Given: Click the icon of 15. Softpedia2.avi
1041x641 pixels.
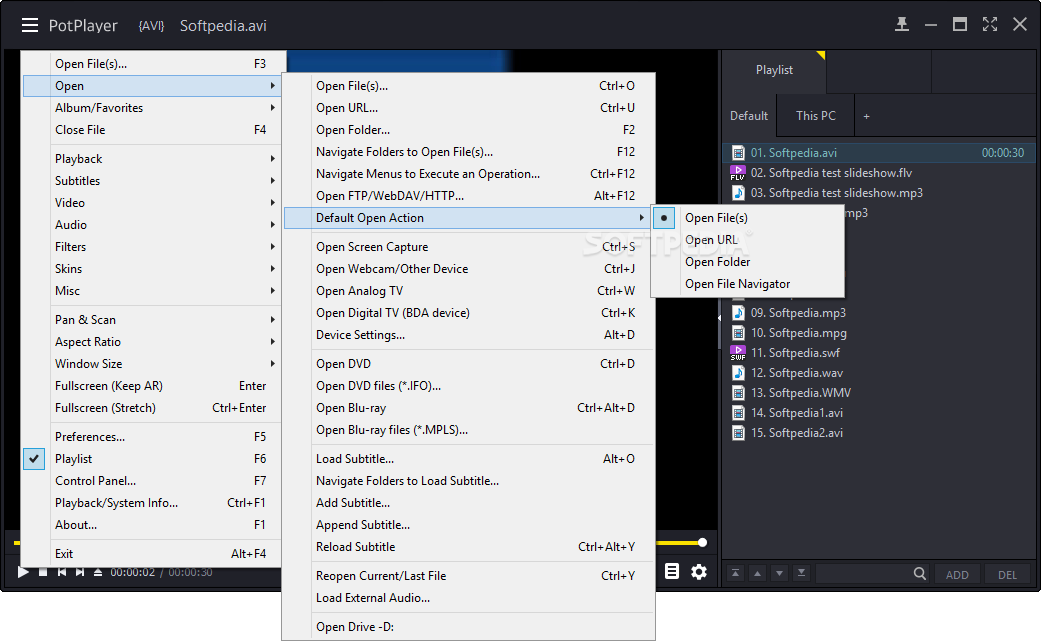Looking at the screenshot, I should point(738,433).
